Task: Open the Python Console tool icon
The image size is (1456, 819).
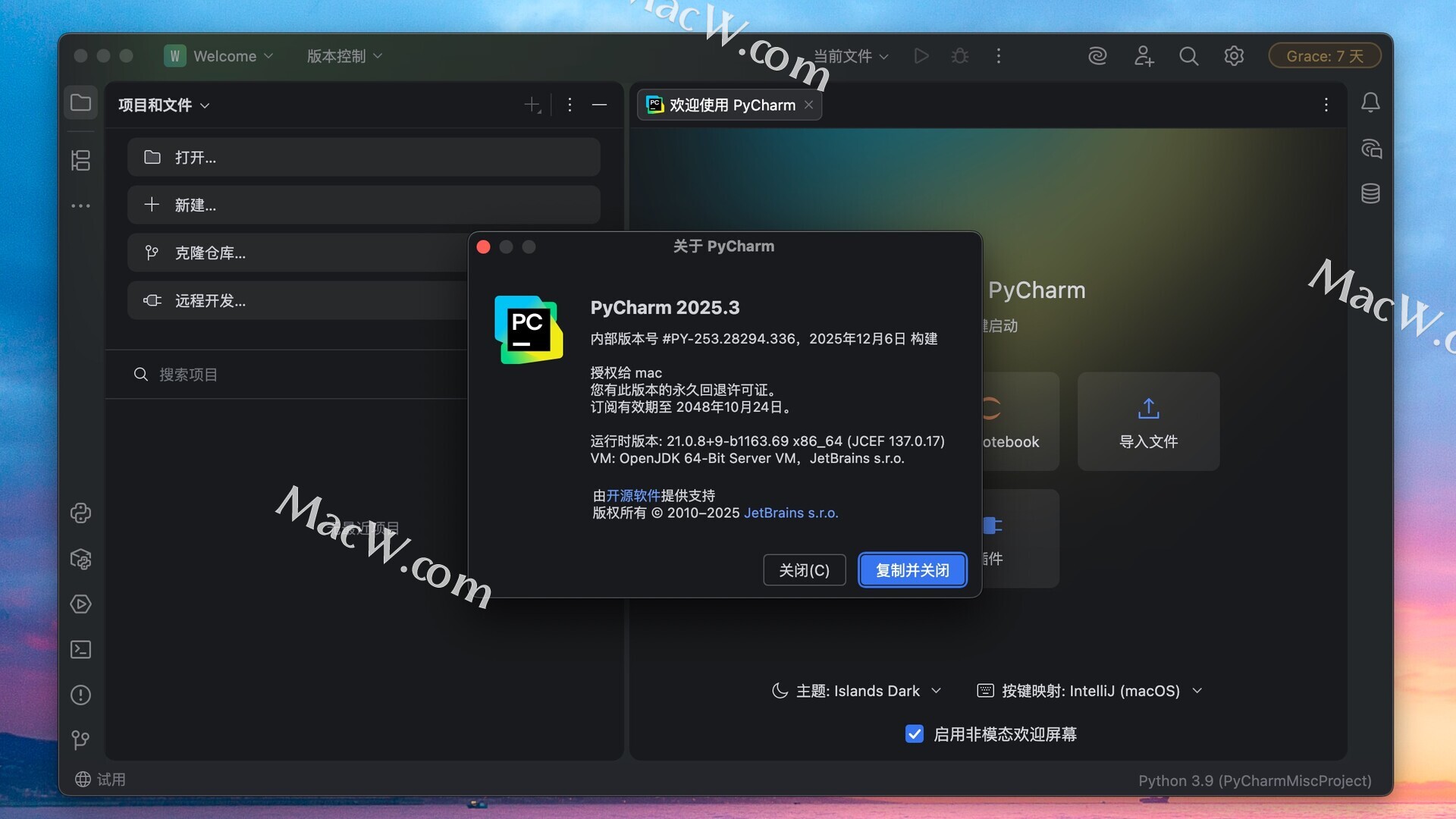Action: (80, 513)
